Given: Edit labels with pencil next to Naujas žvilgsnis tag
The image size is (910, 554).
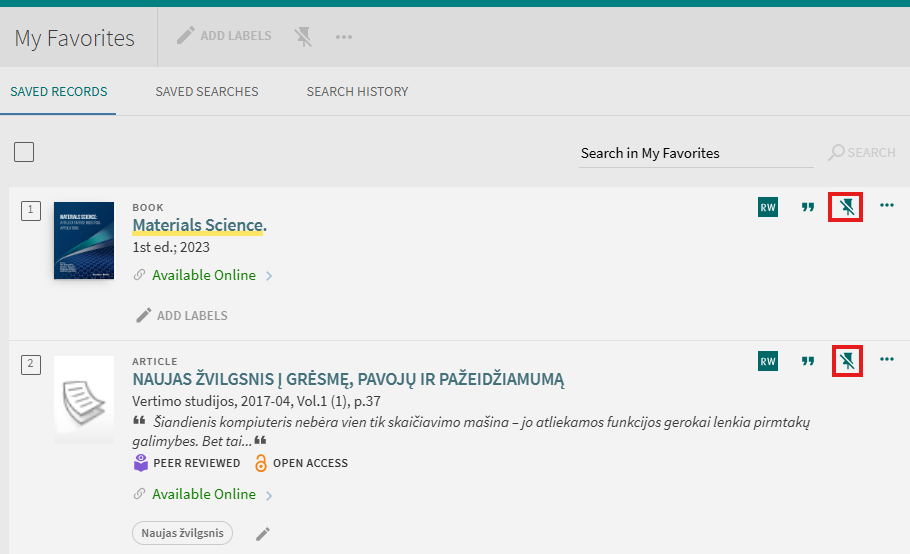Looking at the screenshot, I should click(x=263, y=534).
